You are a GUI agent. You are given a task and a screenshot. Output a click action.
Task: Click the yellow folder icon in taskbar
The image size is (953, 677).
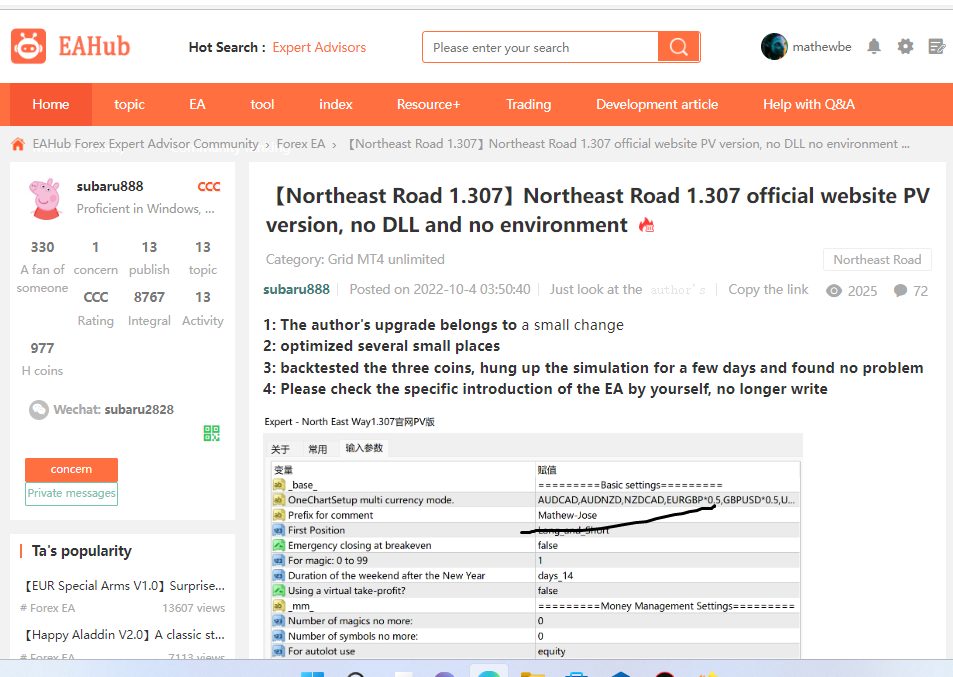532,673
